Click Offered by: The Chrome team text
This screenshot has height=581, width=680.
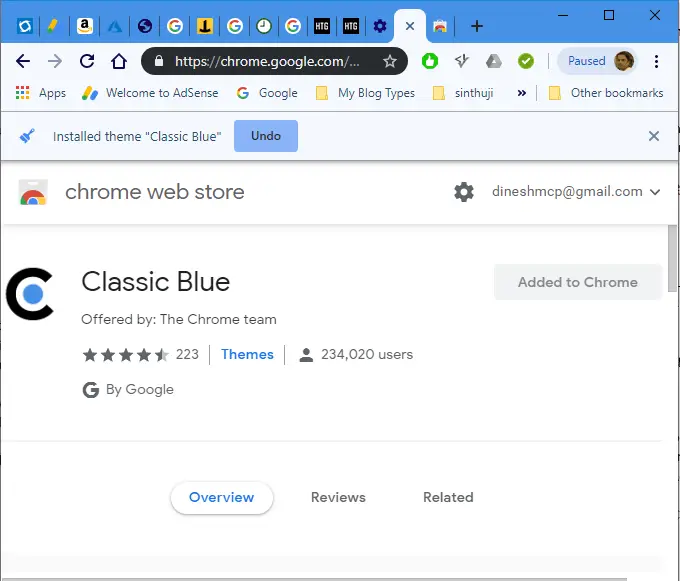pos(179,319)
